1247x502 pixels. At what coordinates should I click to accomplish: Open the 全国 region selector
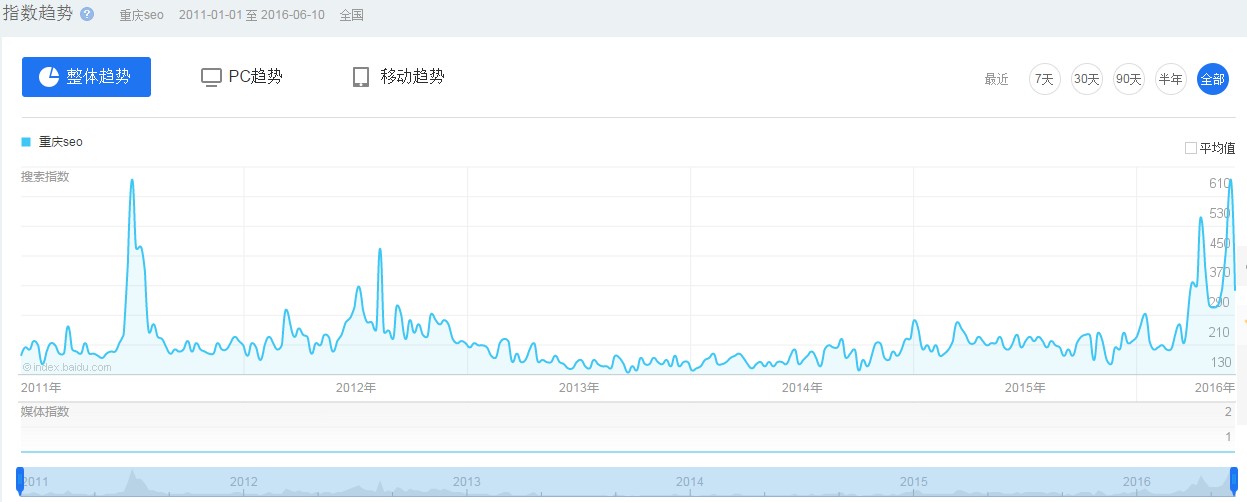pos(351,16)
